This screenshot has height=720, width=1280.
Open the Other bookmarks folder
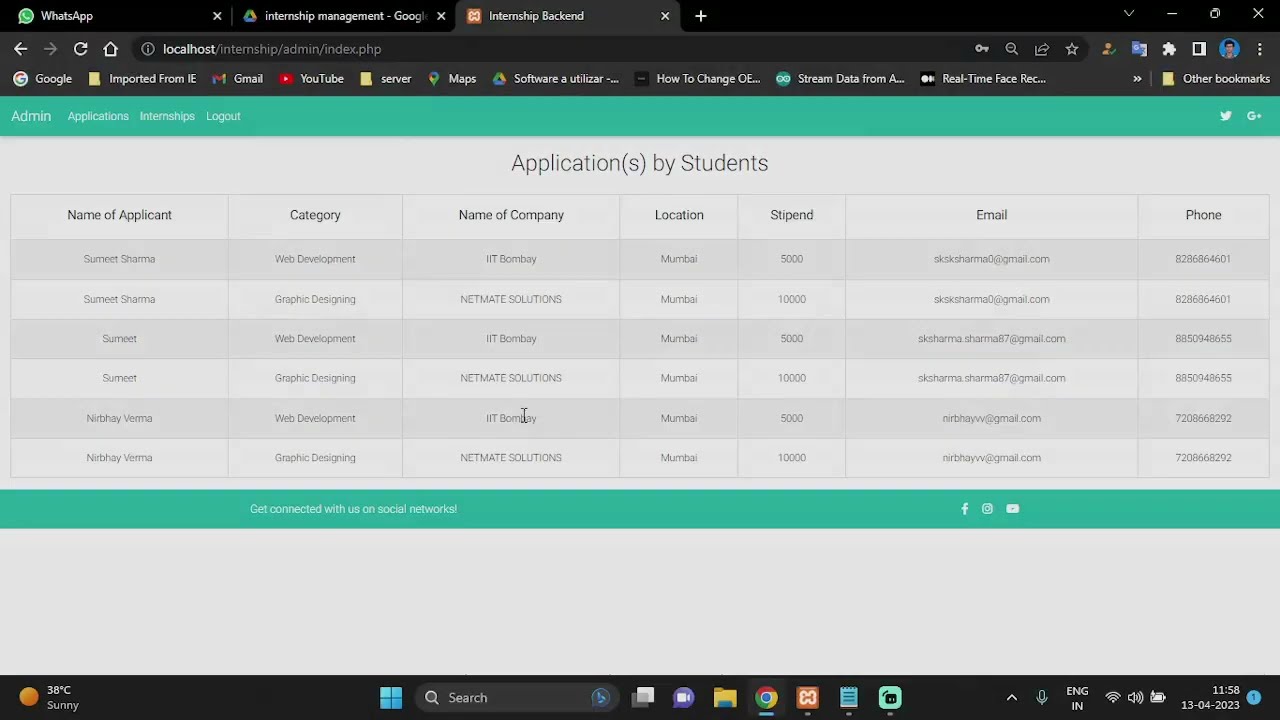[x=1215, y=79]
